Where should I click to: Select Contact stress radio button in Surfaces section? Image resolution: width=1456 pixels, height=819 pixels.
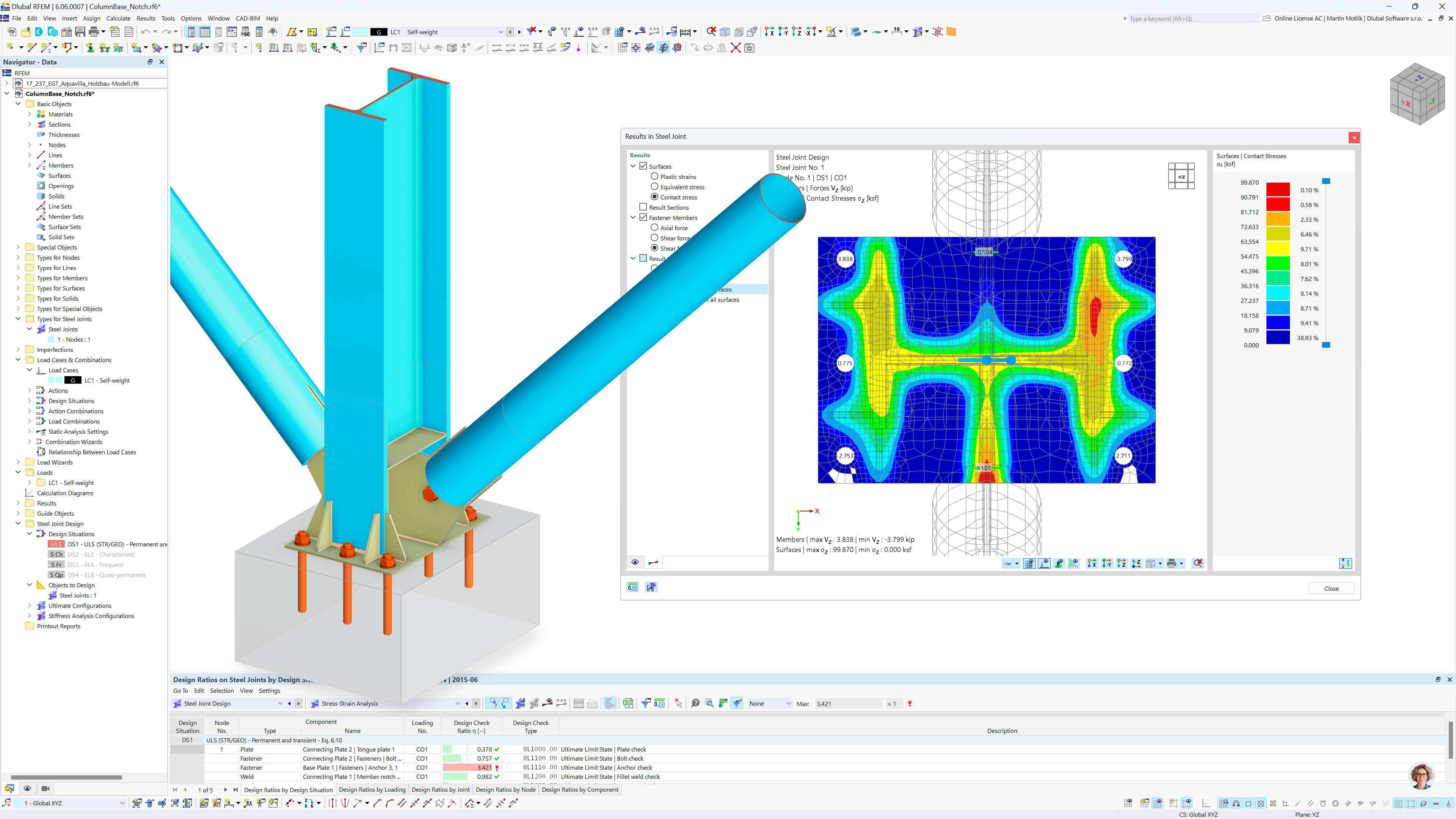[x=654, y=197]
